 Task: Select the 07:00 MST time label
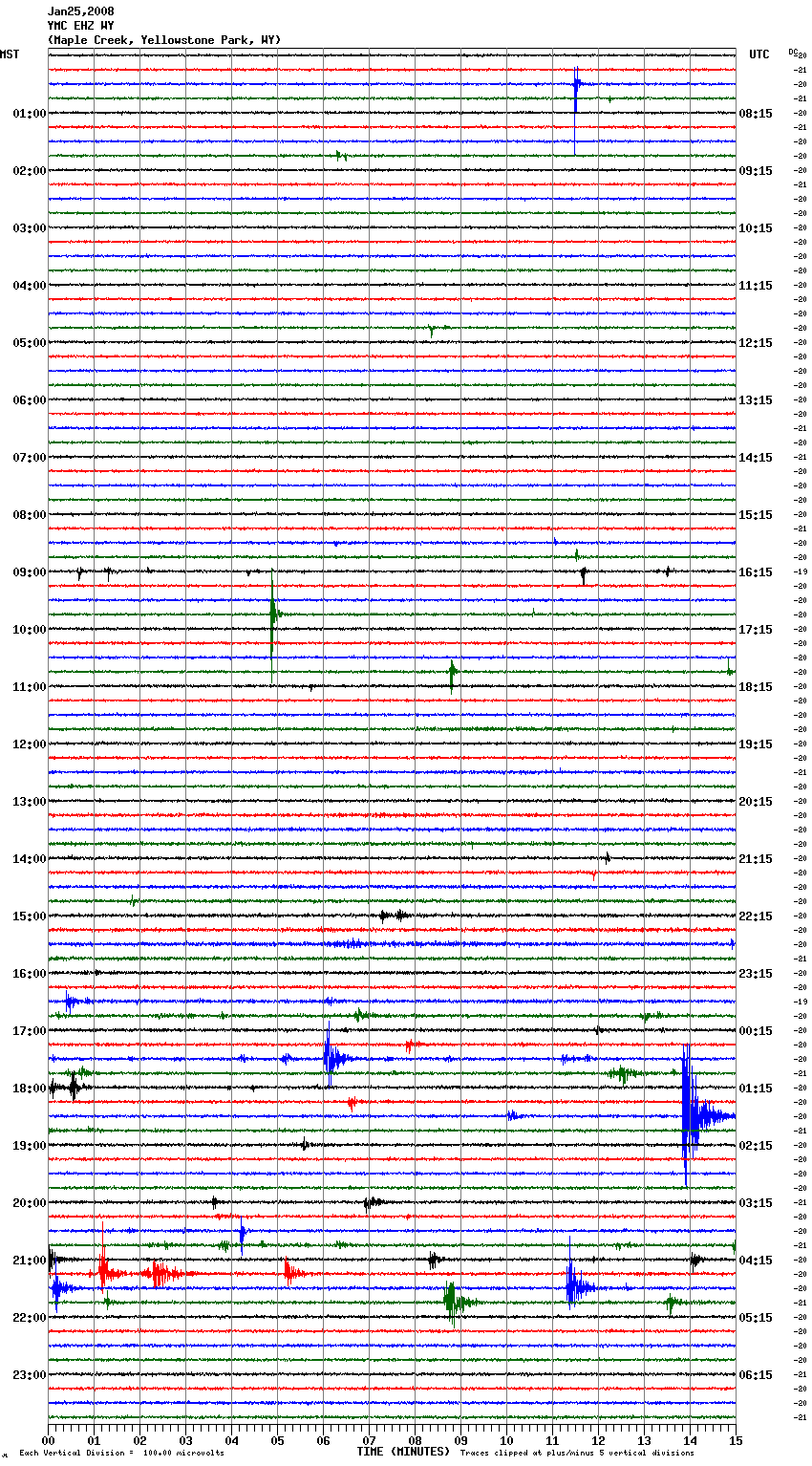point(30,458)
